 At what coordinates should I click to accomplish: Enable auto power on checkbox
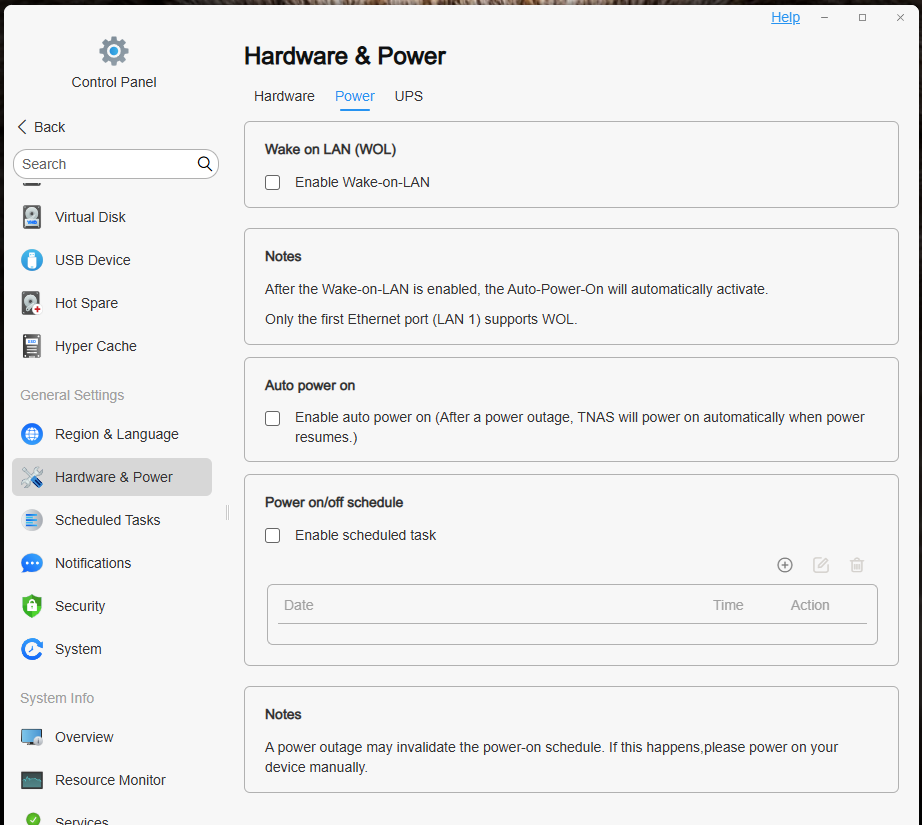click(x=272, y=418)
